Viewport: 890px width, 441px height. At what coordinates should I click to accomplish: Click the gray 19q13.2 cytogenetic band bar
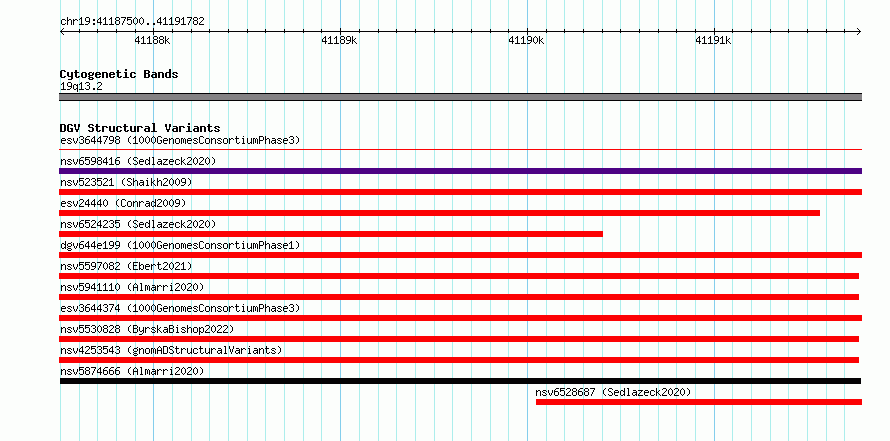pyautogui.click(x=460, y=97)
